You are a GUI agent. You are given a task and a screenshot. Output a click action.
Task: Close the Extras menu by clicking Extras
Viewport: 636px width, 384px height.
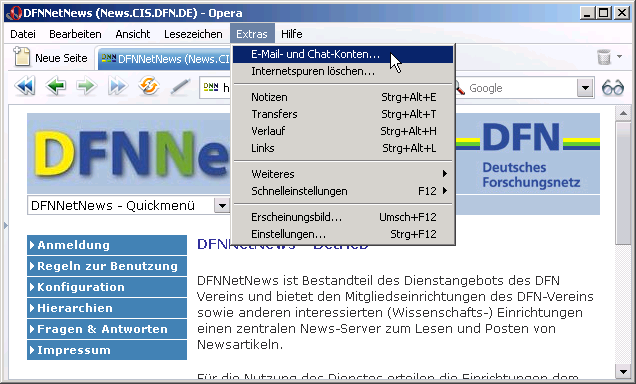coord(252,34)
